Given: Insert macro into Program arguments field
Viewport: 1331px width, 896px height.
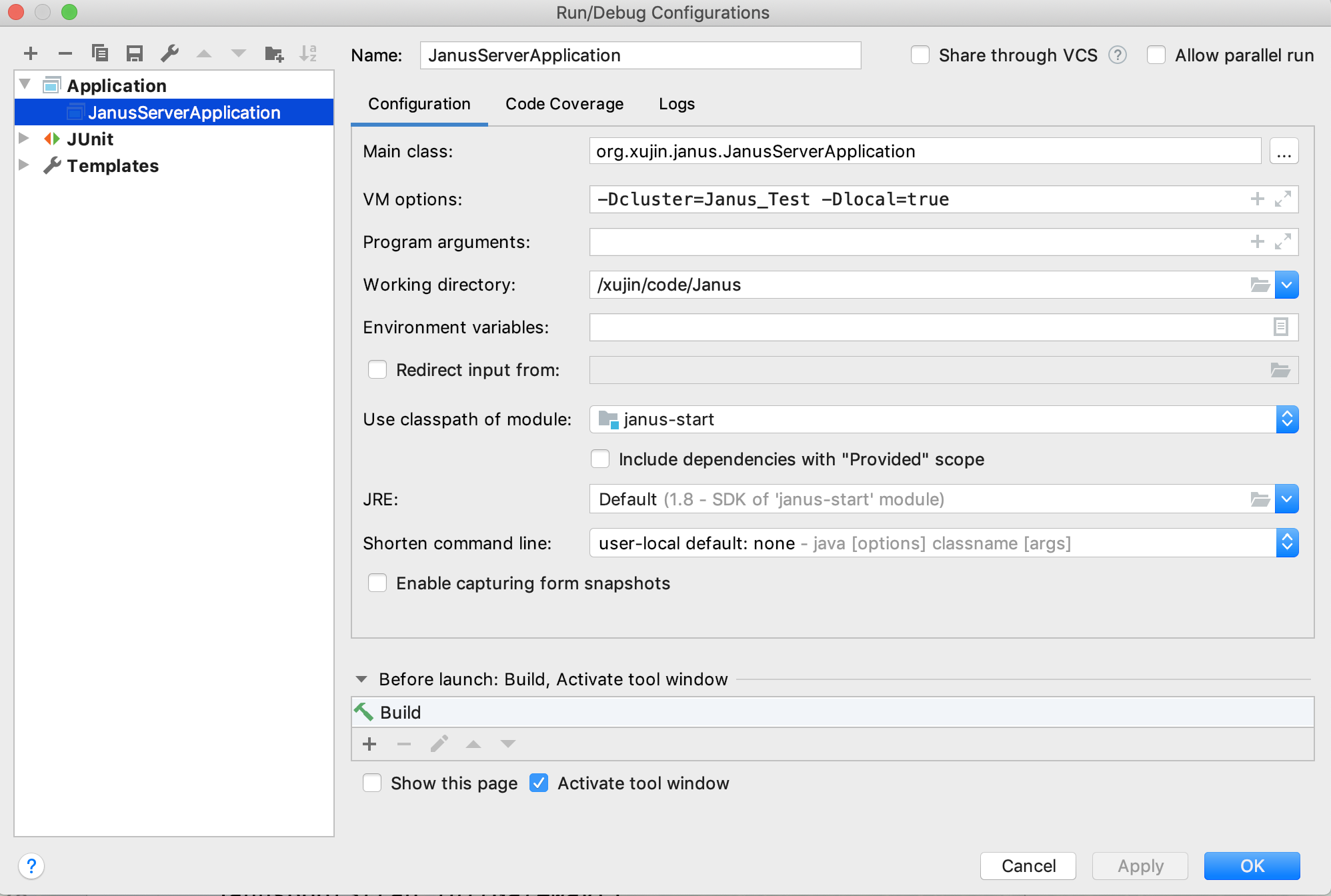Looking at the screenshot, I should tap(1258, 241).
